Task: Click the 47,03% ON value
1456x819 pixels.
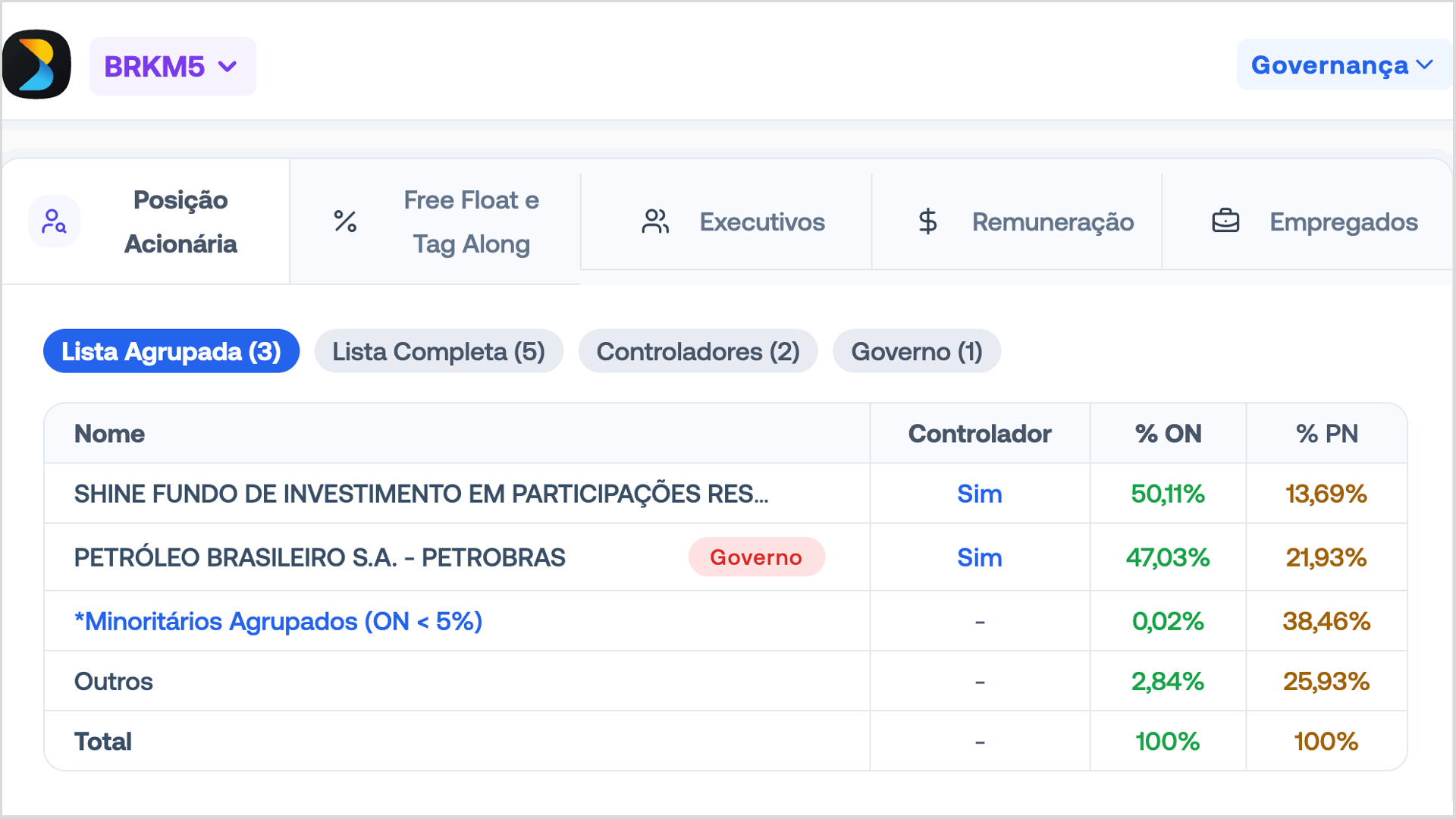Action: [1168, 557]
